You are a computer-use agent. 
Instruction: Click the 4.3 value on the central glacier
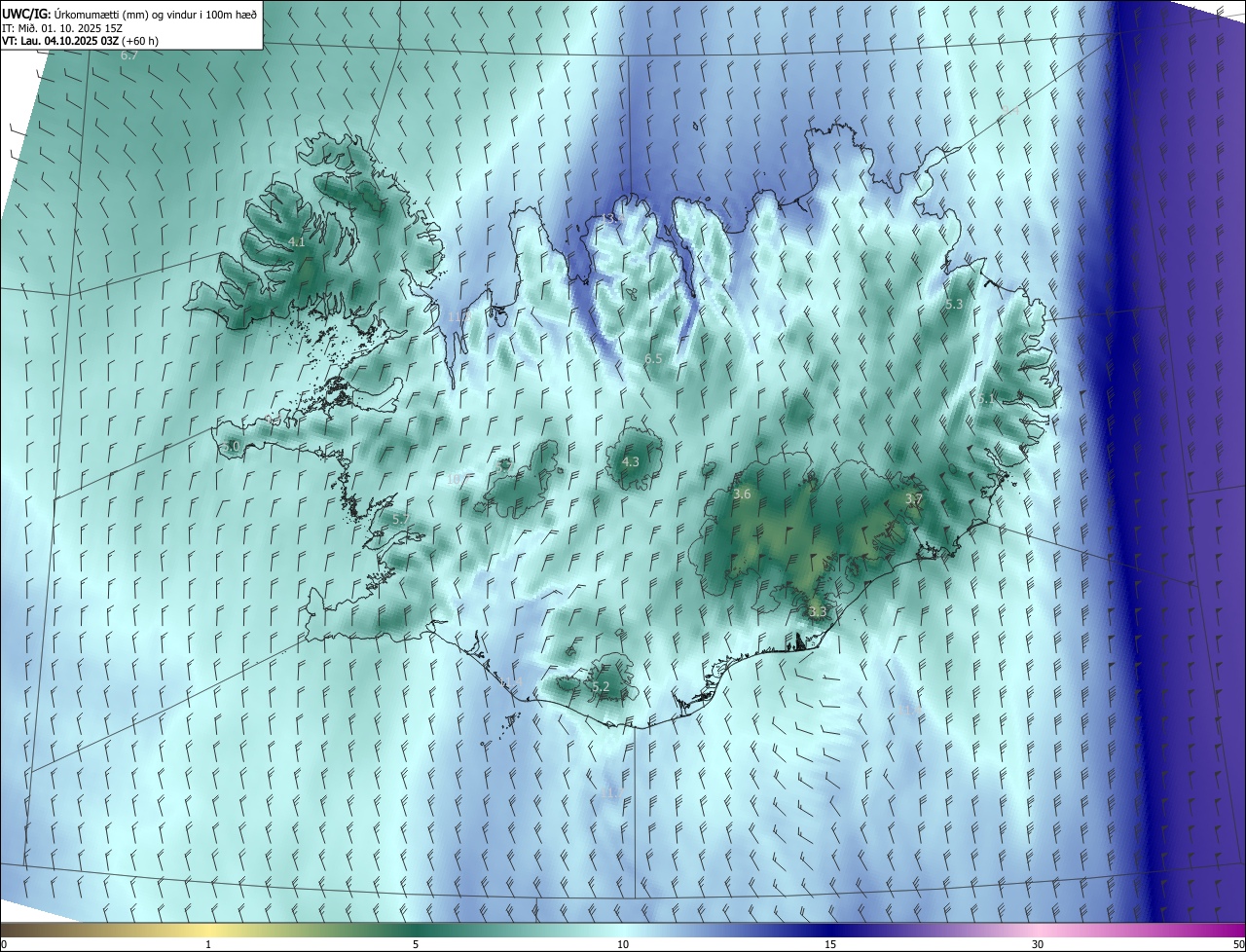[x=631, y=461]
